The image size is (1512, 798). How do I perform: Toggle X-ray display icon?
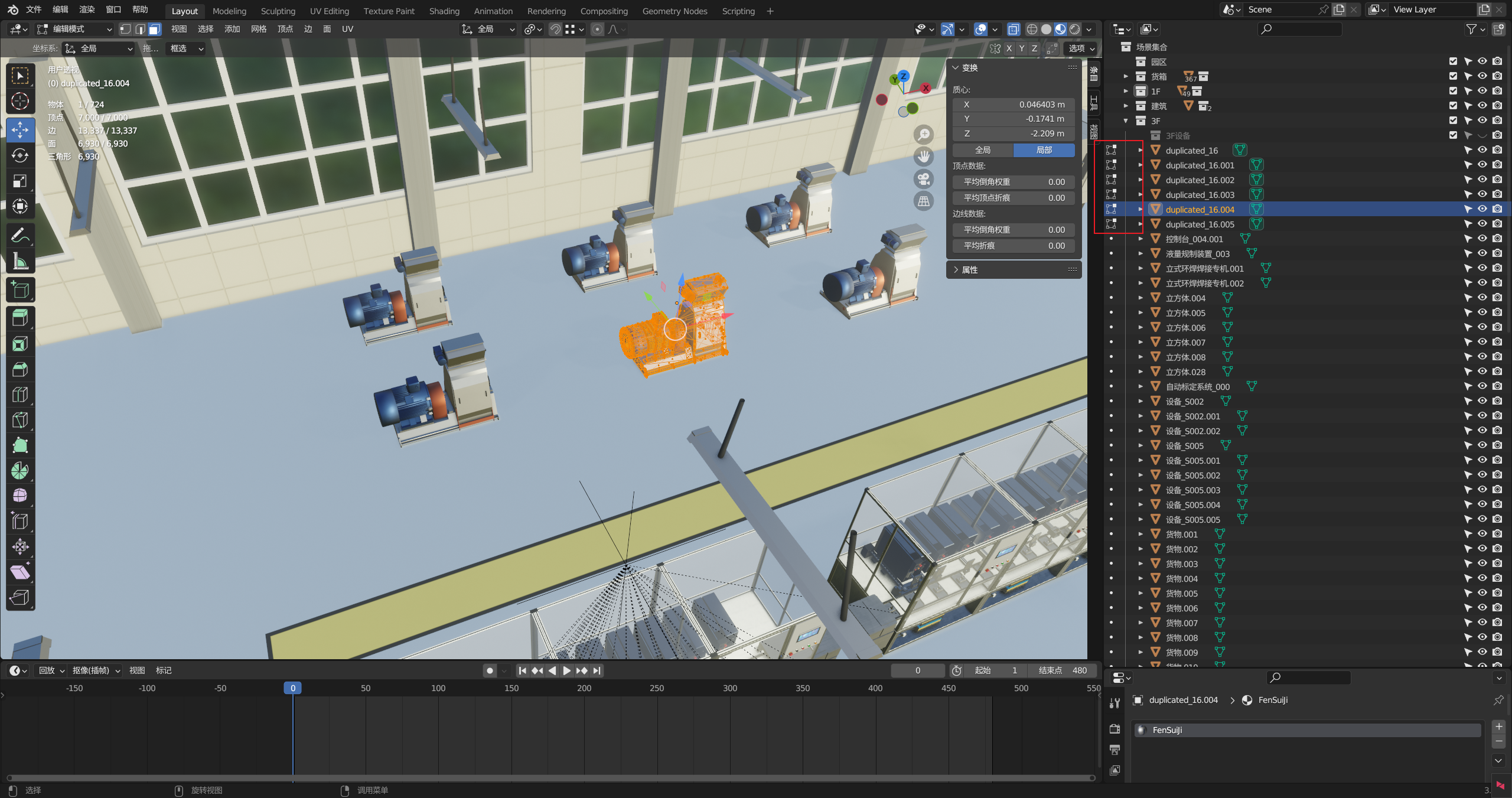(x=1014, y=29)
